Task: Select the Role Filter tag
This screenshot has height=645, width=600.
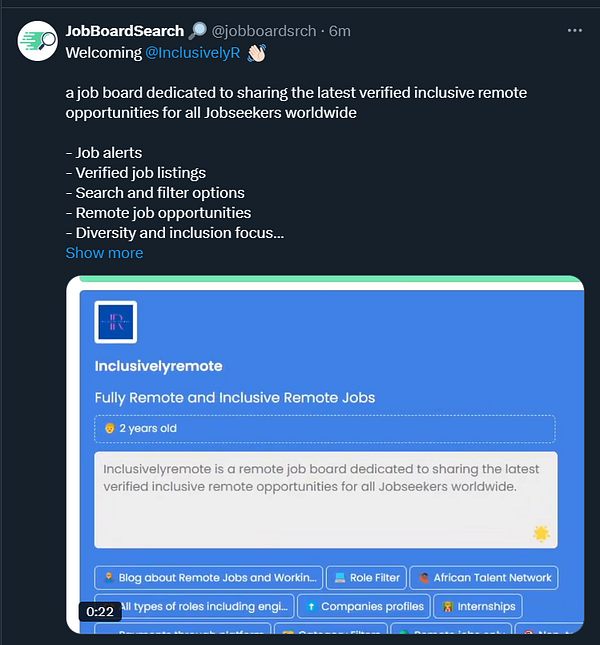Action: (x=365, y=577)
